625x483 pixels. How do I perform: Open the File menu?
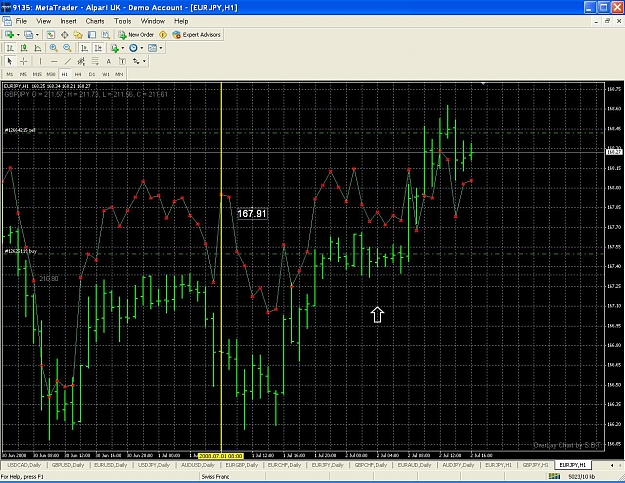click(21, 21)
